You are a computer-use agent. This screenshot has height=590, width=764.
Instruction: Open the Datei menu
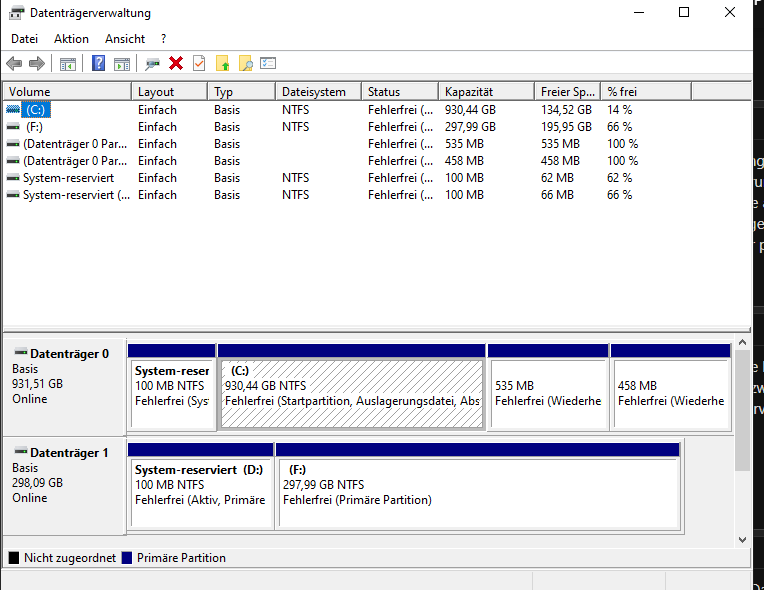[x=24, y=39]
